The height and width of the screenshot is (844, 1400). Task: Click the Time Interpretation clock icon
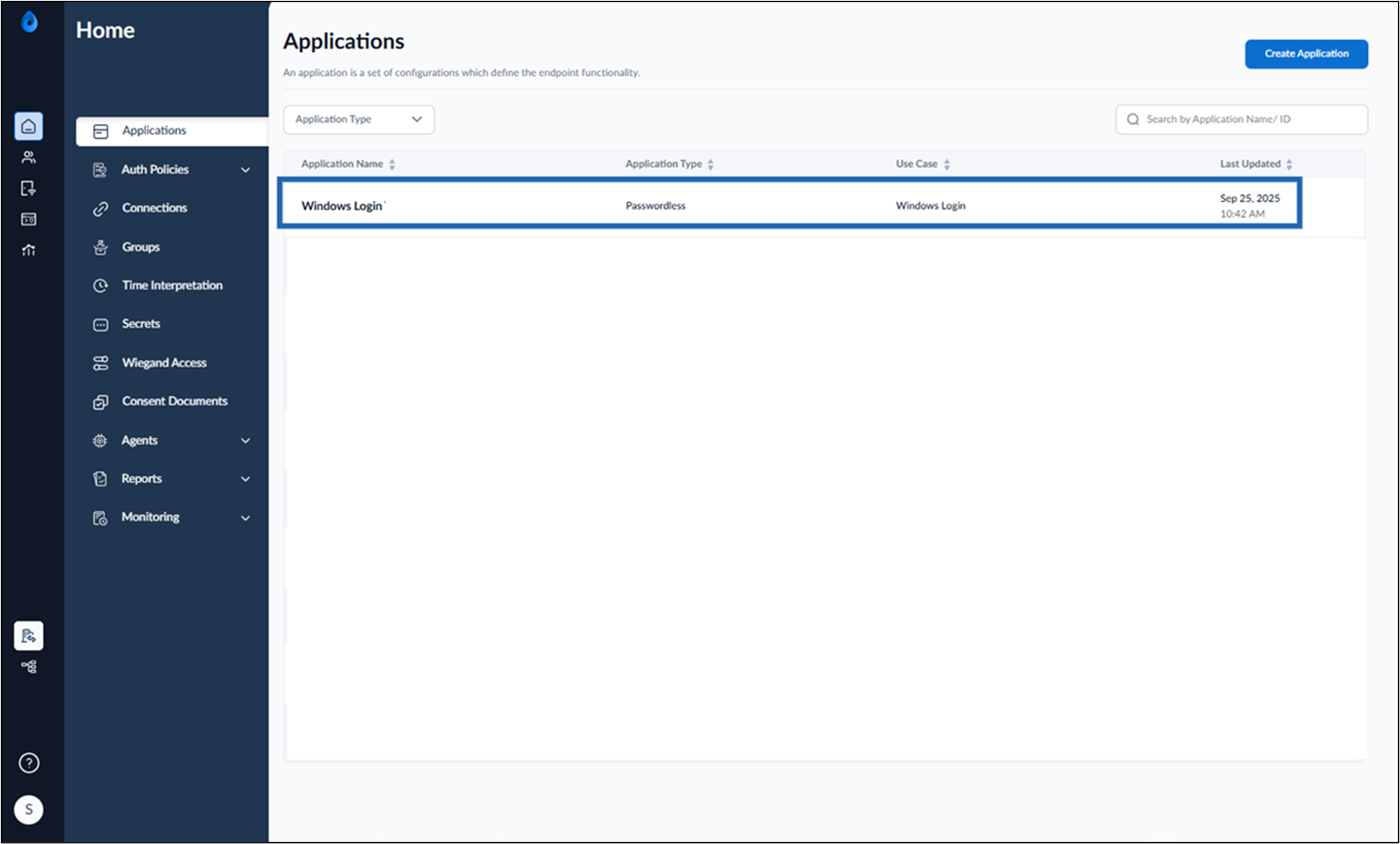(101, 286)
